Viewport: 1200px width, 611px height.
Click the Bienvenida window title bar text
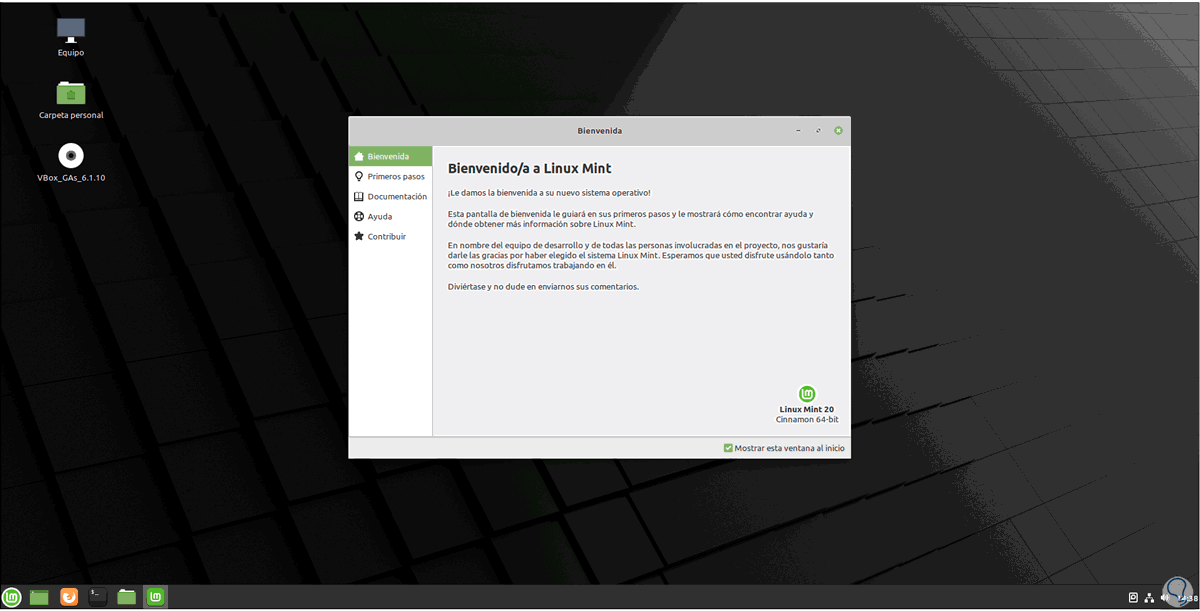[600, 130]
